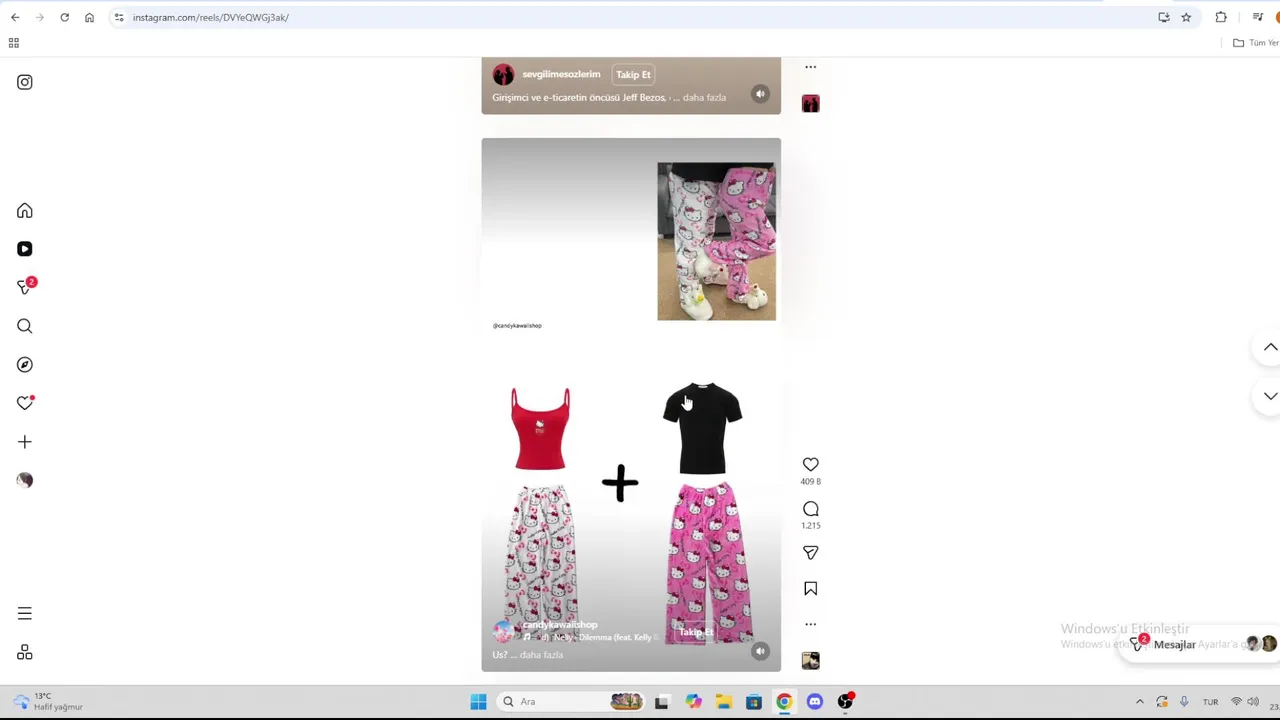Open the Reels icon in the sidebar
This screenshot has width=1280, height=720.
25,249
